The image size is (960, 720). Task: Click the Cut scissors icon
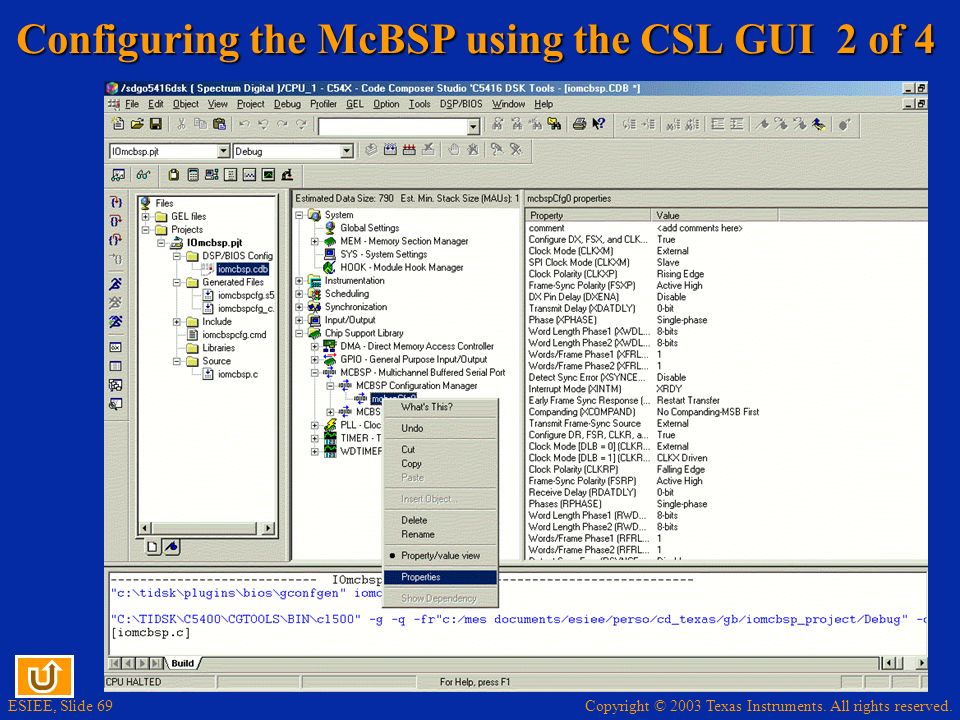coord(181,124)
